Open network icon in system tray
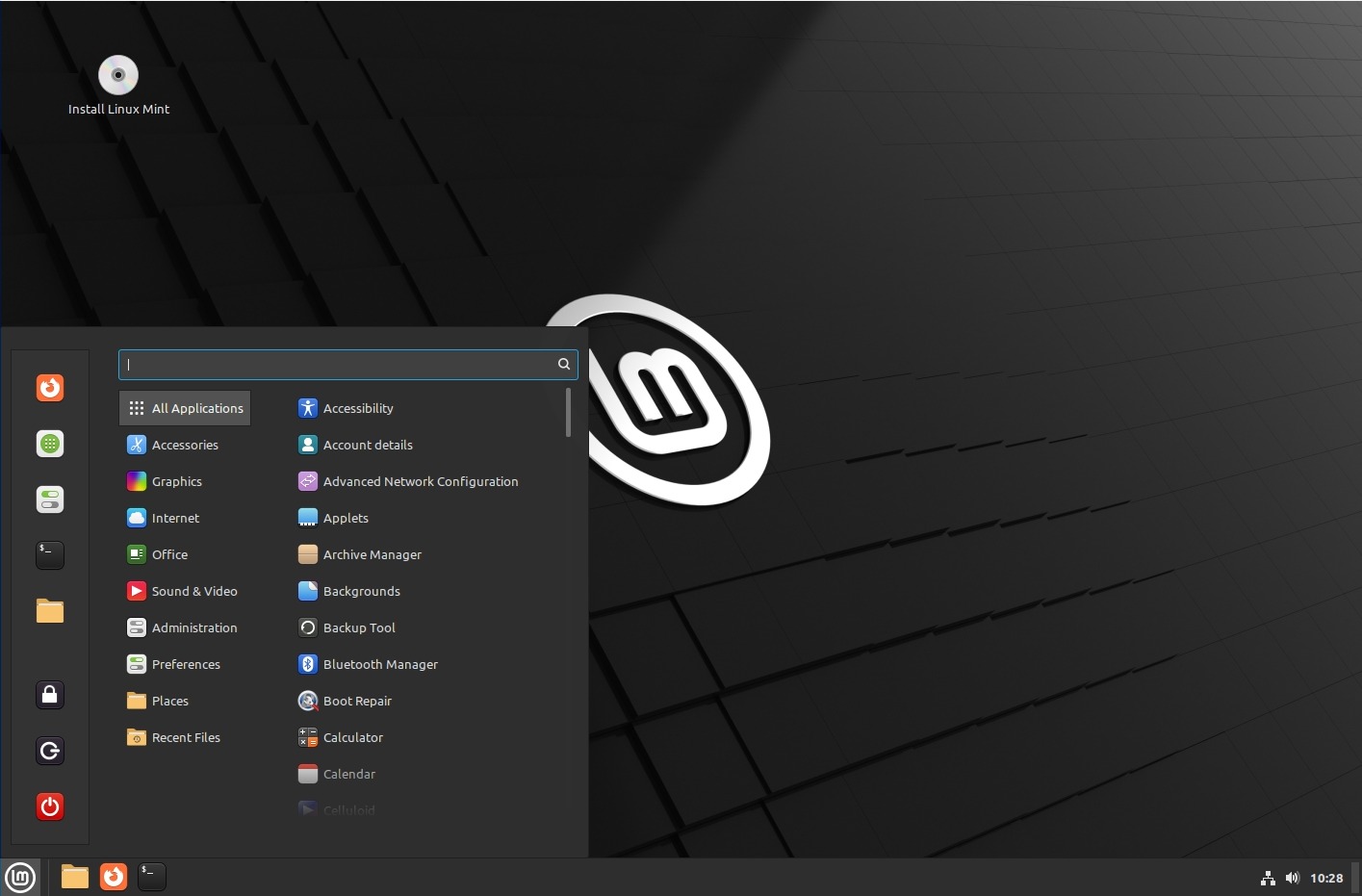 tap(1268, 878)
